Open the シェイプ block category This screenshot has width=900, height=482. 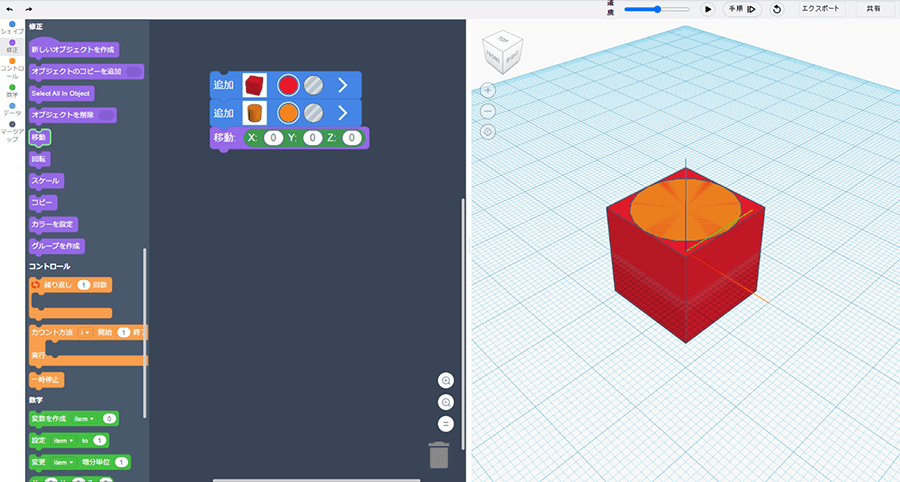click(x=12, y=28)
